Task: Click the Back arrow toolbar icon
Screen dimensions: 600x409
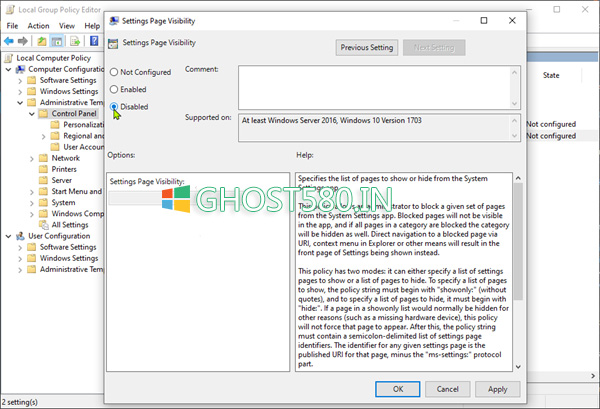Action: pyautogui.click(x=8, y=41)
